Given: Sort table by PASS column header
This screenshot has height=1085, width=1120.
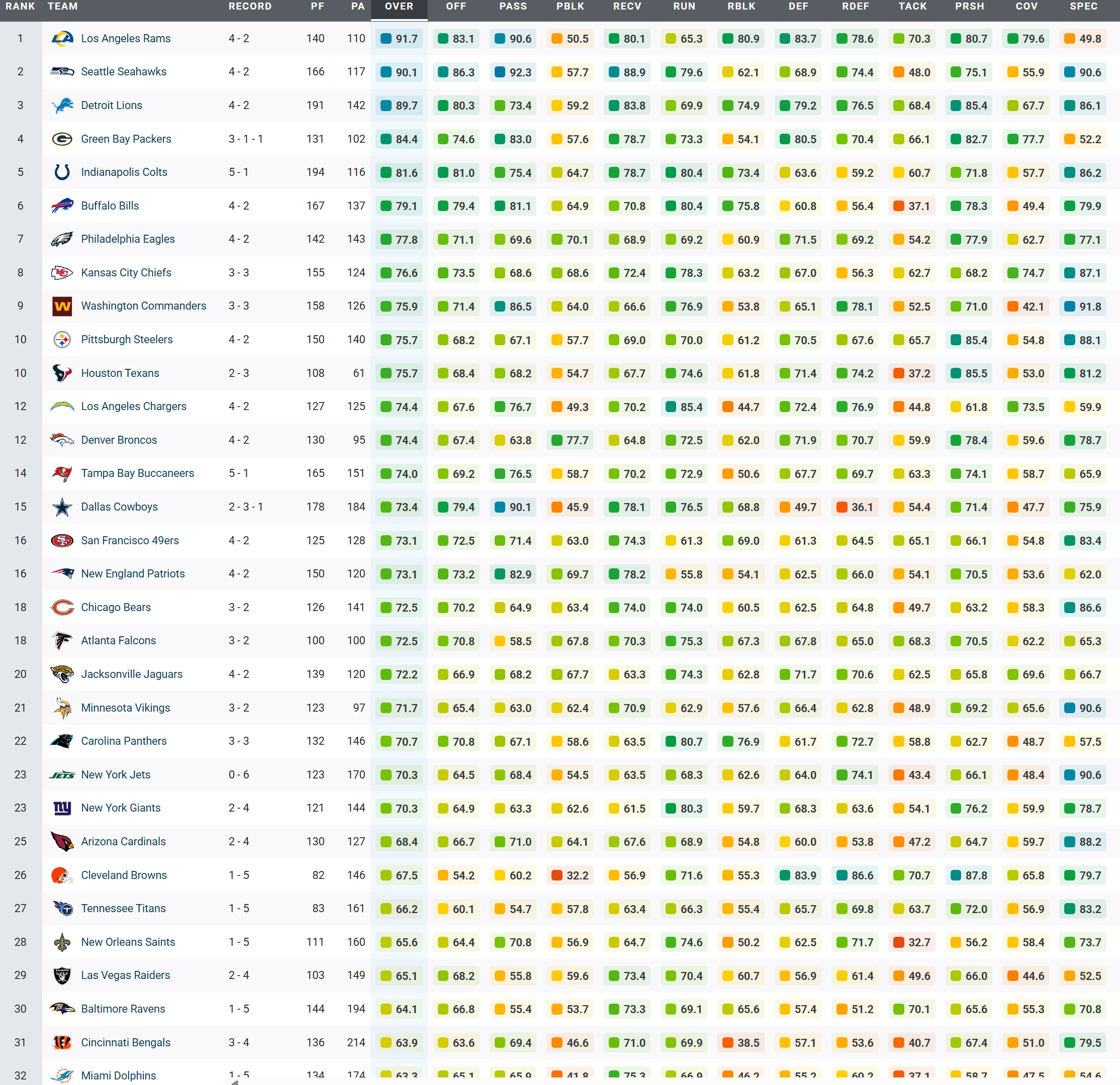Looking at the screenshot, I should point(513,7).
